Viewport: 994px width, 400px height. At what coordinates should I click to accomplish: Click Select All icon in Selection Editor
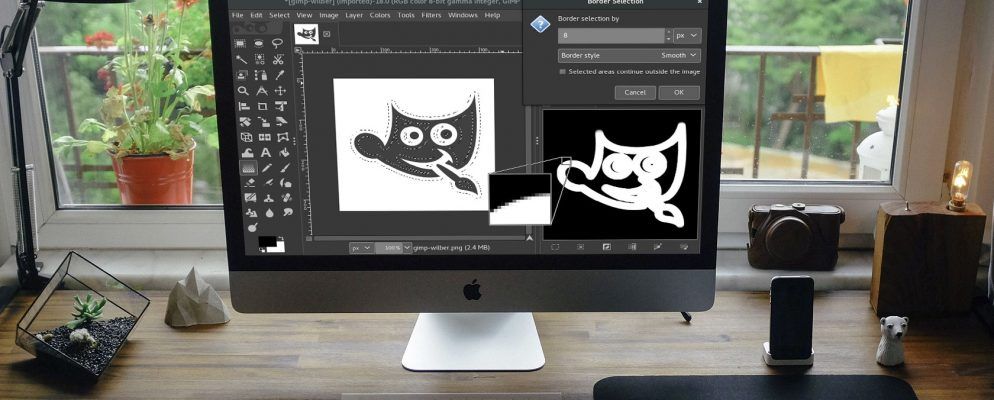point(555,247)
